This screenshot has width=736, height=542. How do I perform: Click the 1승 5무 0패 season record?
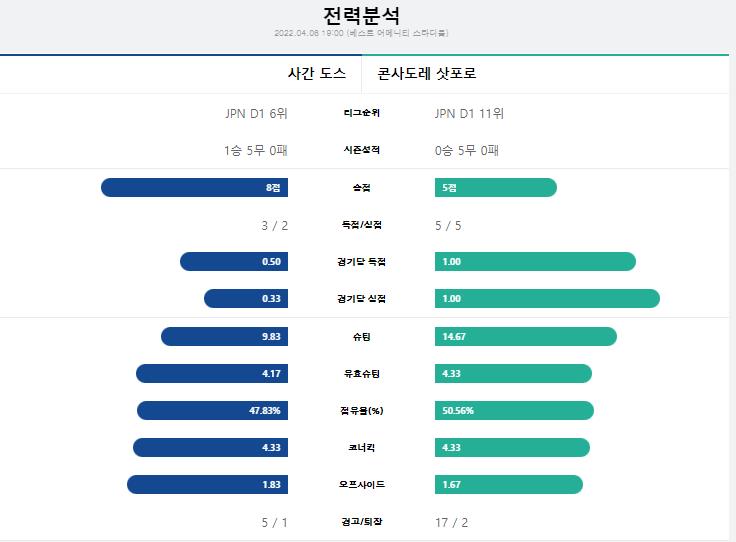[x=255, y=151]
